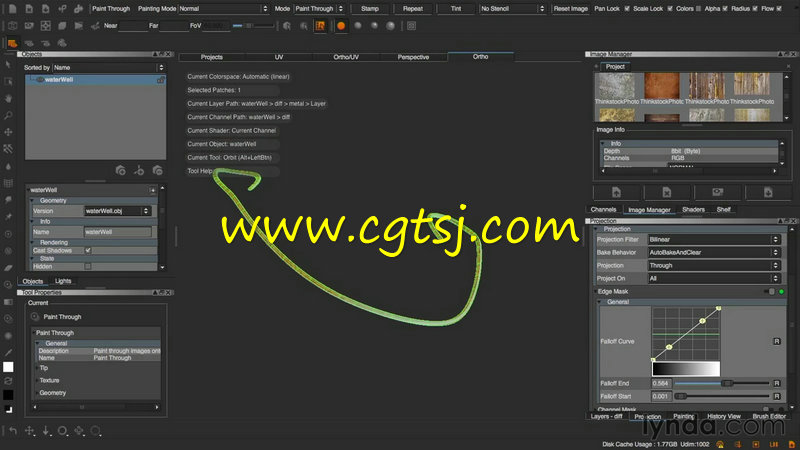The height and width of the screenshot is (450, 800).
Task: Click the white foreground color swatch
Action: click(x=8, y=367)
